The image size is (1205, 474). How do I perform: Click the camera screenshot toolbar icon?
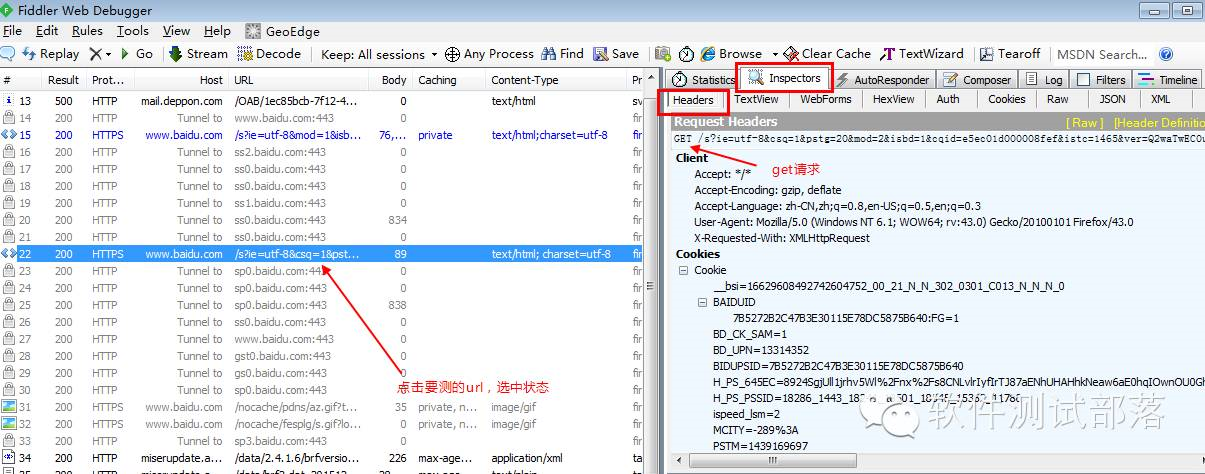coord(663,54)
